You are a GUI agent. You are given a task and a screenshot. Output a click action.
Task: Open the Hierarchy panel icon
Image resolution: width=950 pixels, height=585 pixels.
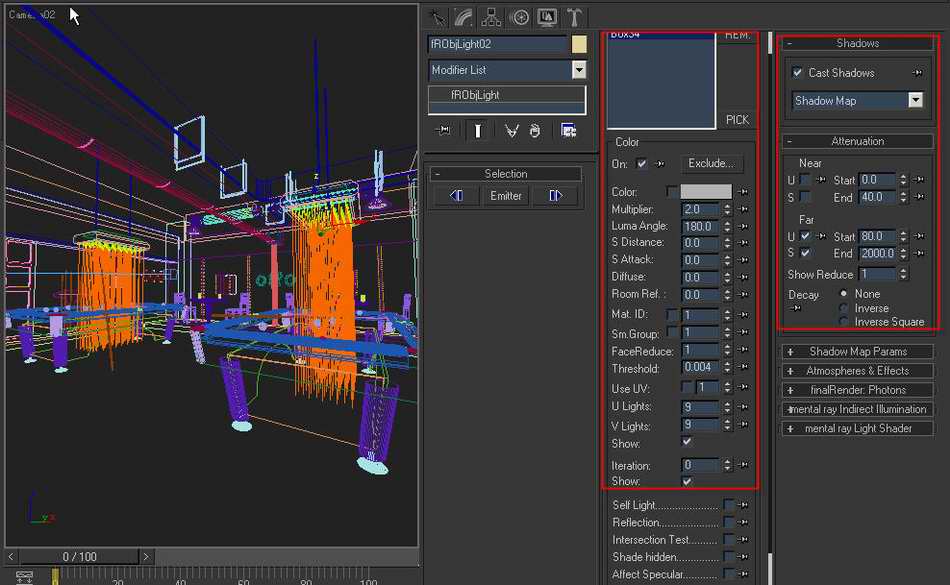click(491, 17)
